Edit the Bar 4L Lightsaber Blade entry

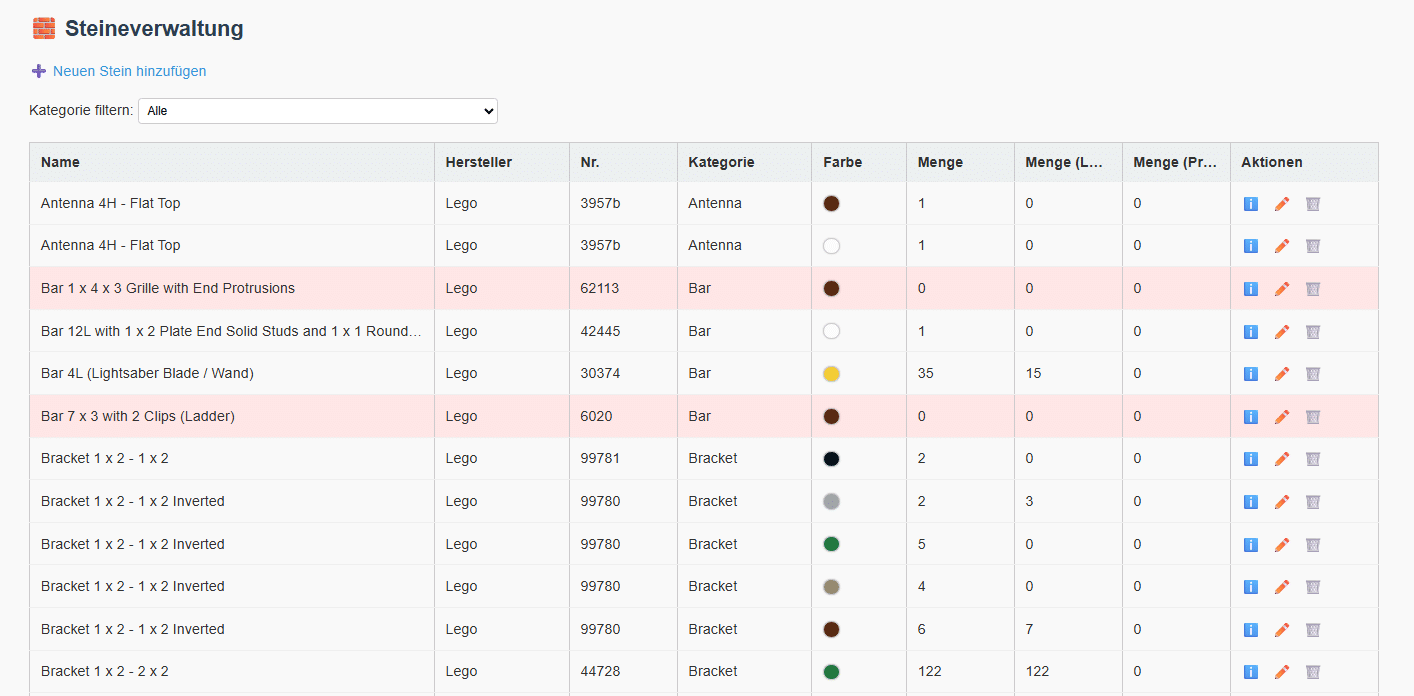(1281, 374)
